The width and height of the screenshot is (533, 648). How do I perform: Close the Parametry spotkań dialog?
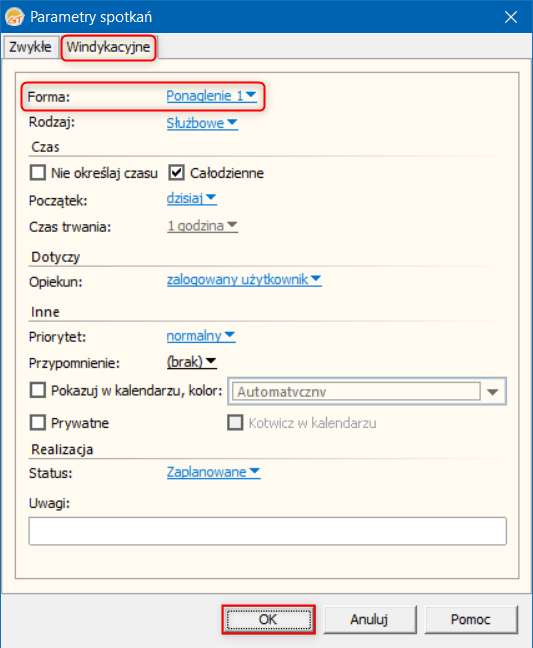tap(511, 17)
